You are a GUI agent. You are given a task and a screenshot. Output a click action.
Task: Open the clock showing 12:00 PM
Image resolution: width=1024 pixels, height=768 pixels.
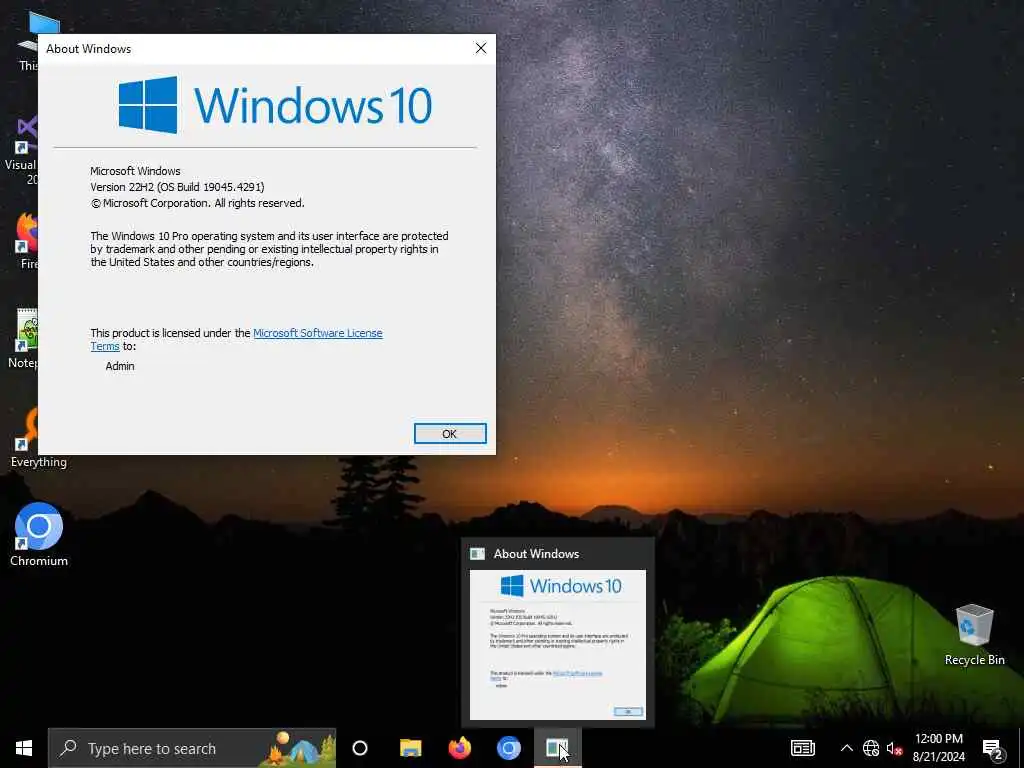(x=938, y=748)
